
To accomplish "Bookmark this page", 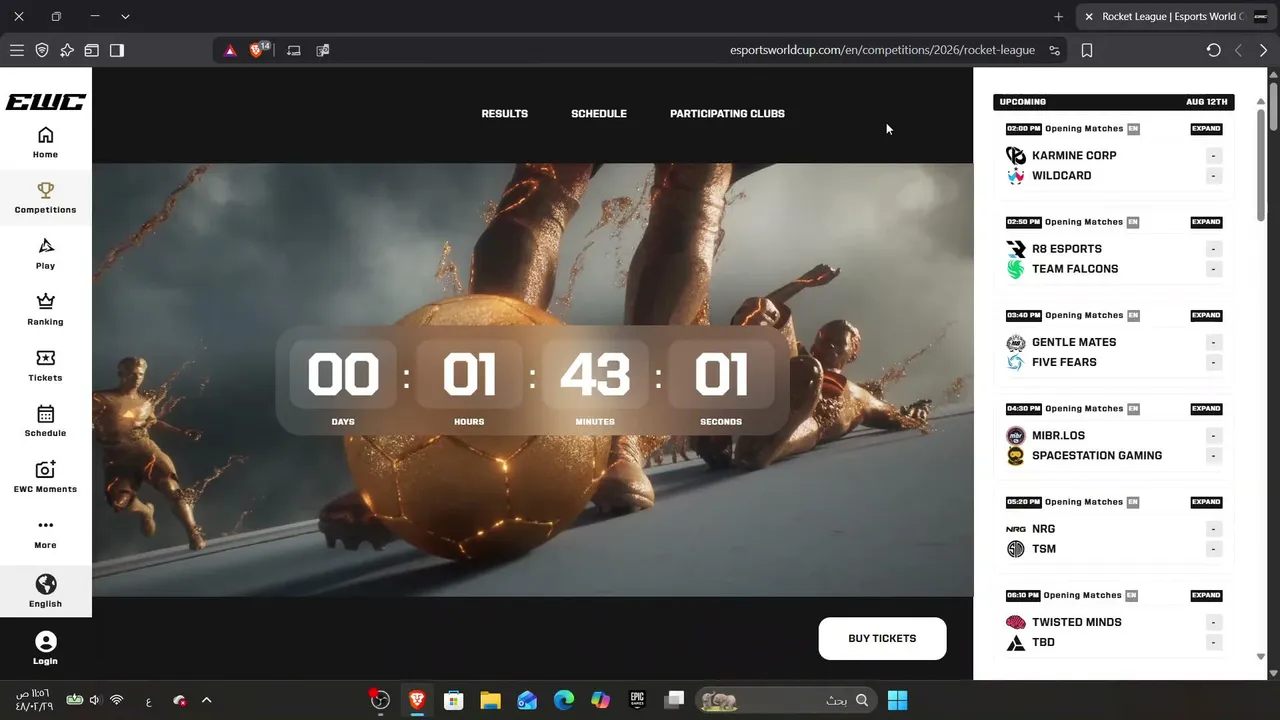I will [1087, 50].
